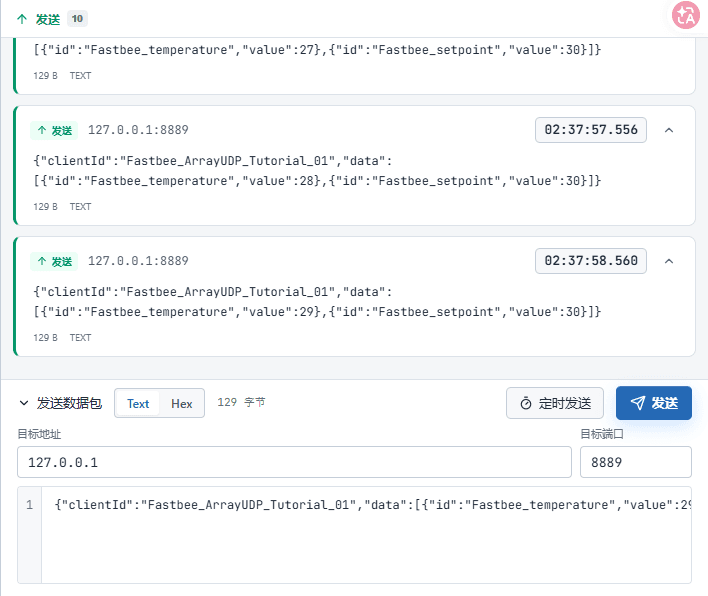Click timestamp 02:37:58.560
The image size is (708, 596).
click(591, 261)
